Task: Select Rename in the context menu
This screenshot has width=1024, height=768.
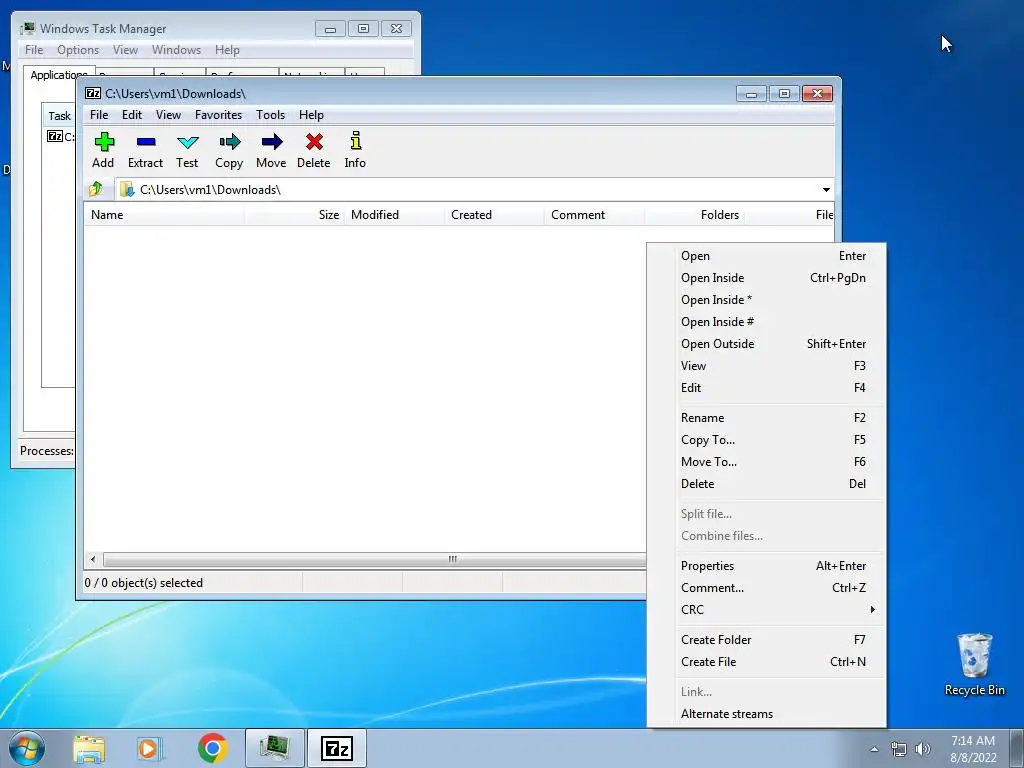Action: 767,418
